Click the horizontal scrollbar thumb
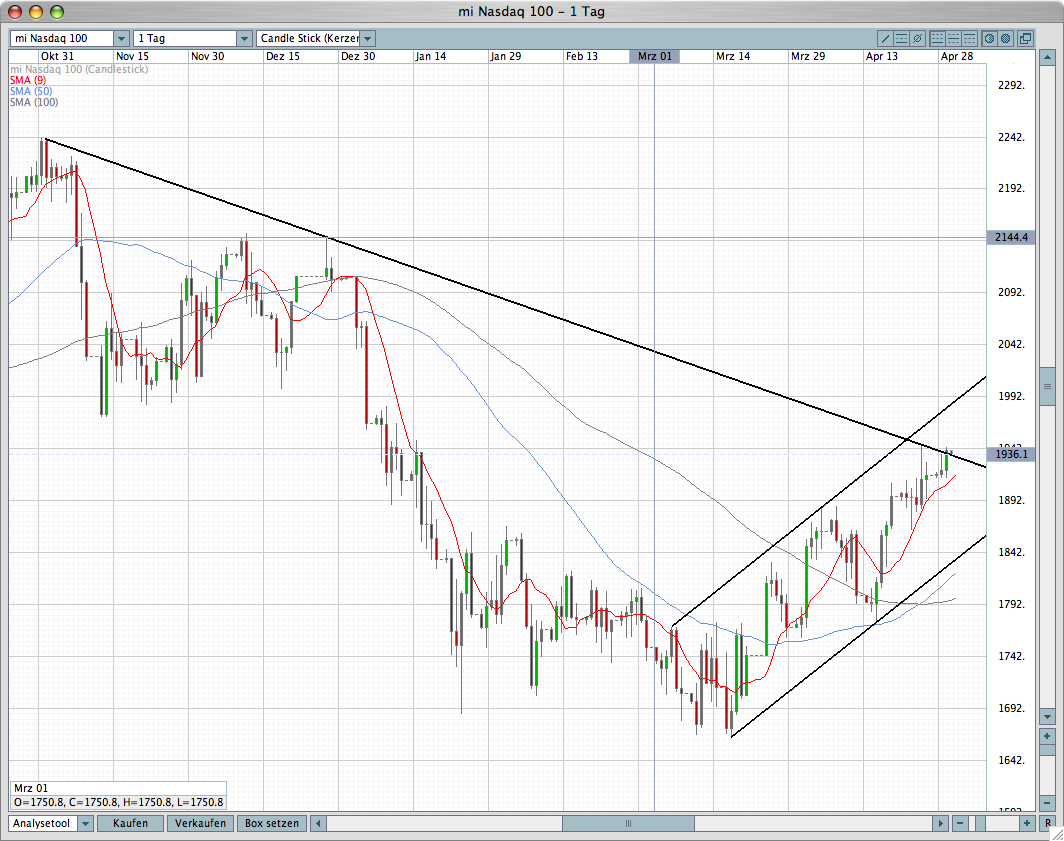The width and height of the screenshot is (1064, 841). pyautogui.click(x=628, y=823)
